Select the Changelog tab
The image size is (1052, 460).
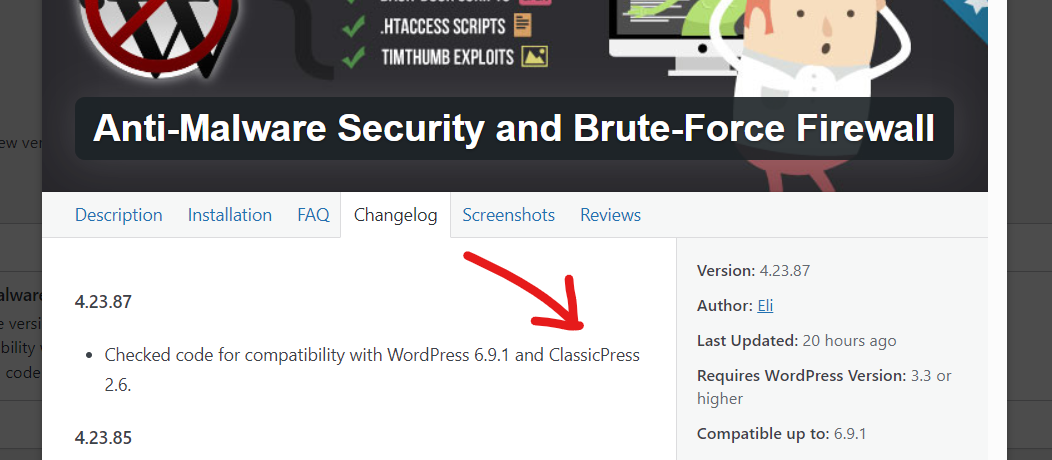click(395, 215)
